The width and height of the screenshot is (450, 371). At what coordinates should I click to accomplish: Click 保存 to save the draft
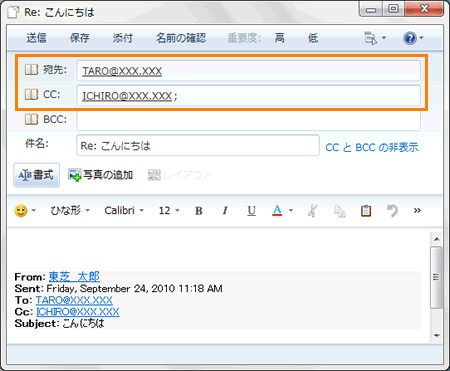[x=79, y=38]
